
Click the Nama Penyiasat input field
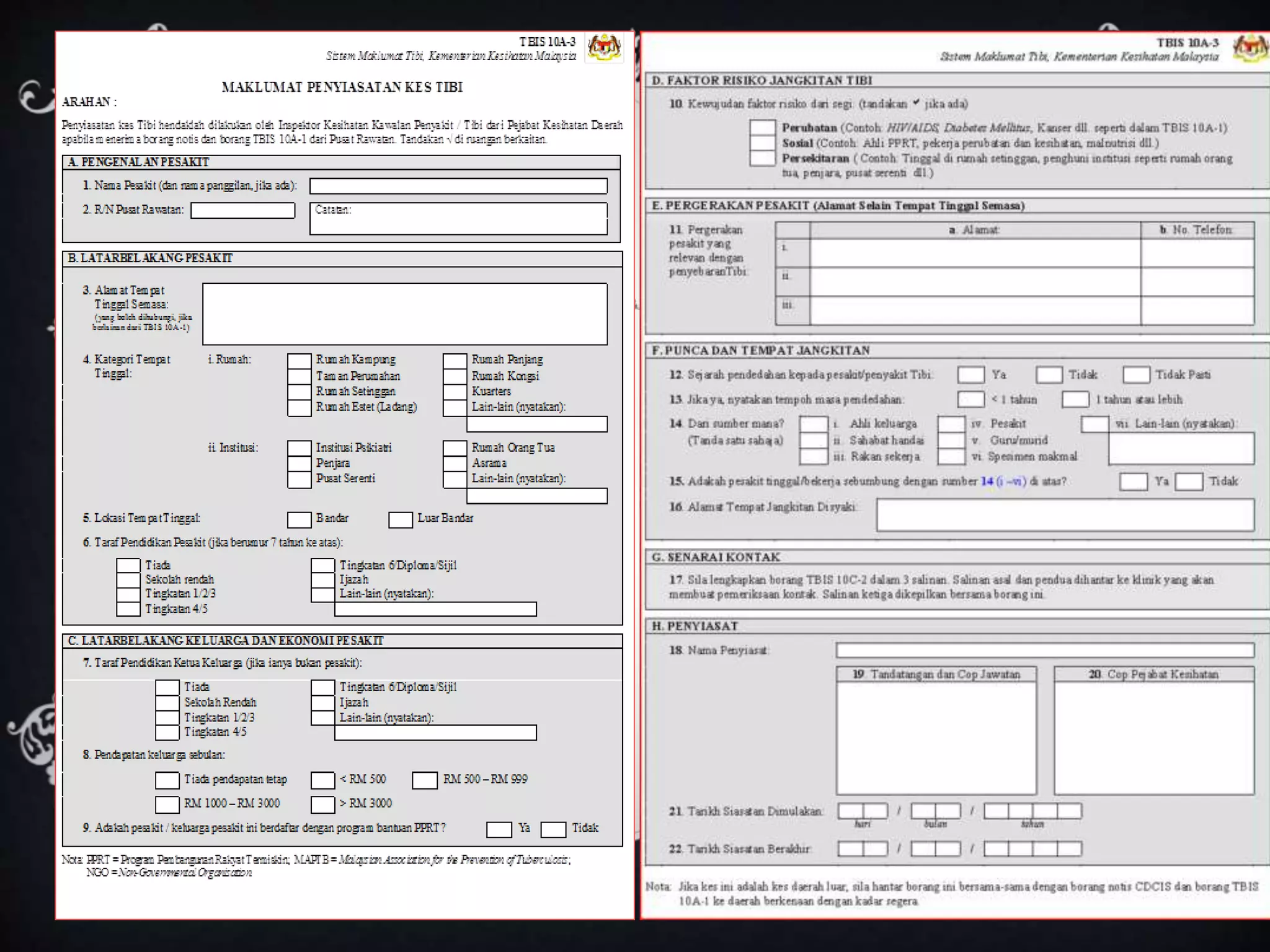1044,650
